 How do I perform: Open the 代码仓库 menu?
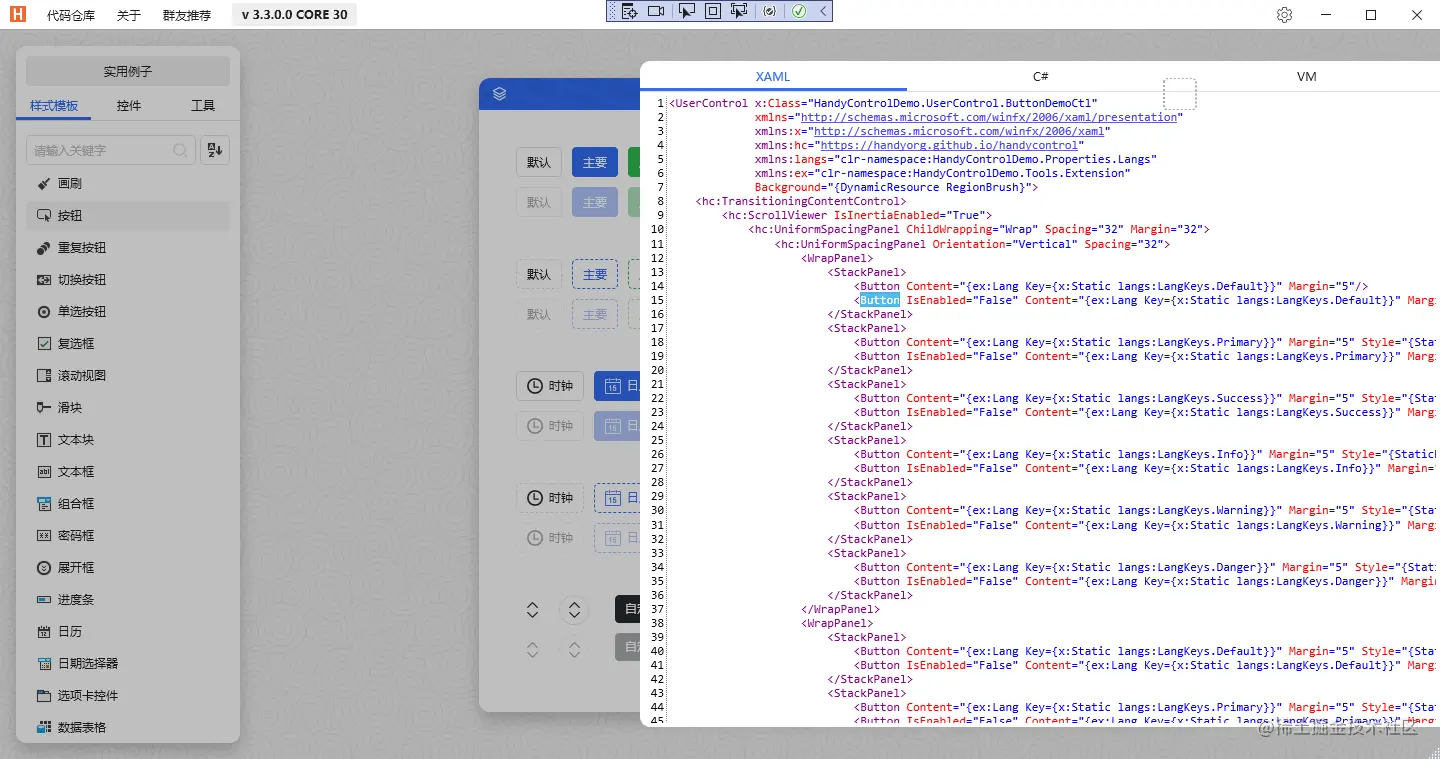point(71,15)
